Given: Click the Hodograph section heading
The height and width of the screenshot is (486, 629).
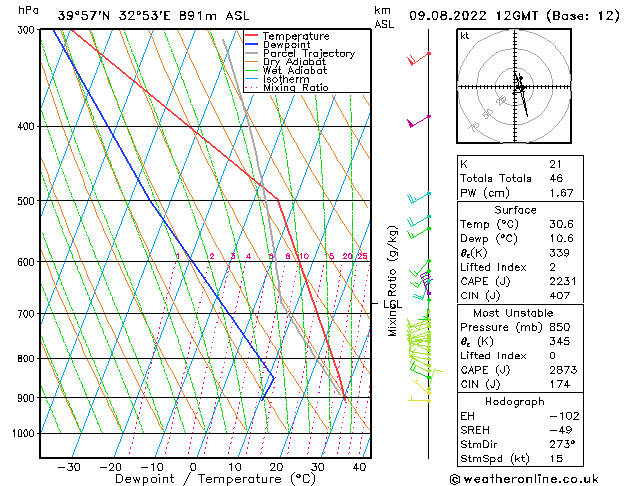Looking at the screenshot, I should (x=515, y=401).
